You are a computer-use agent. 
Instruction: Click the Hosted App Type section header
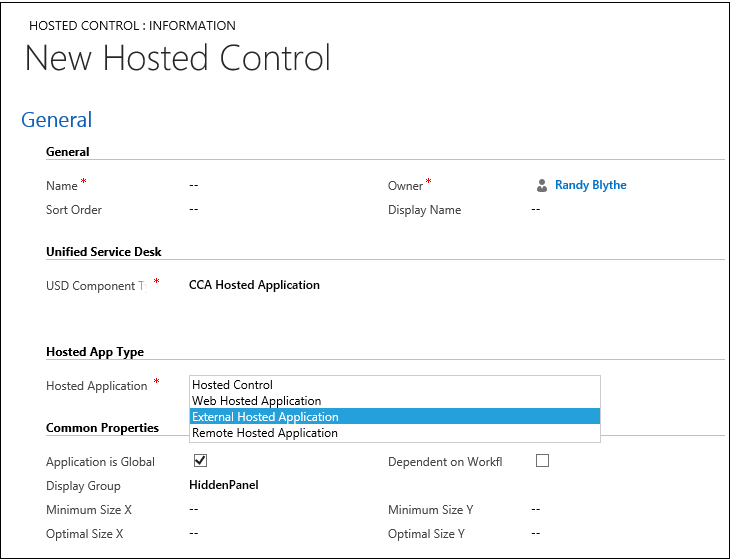point(95,352)
